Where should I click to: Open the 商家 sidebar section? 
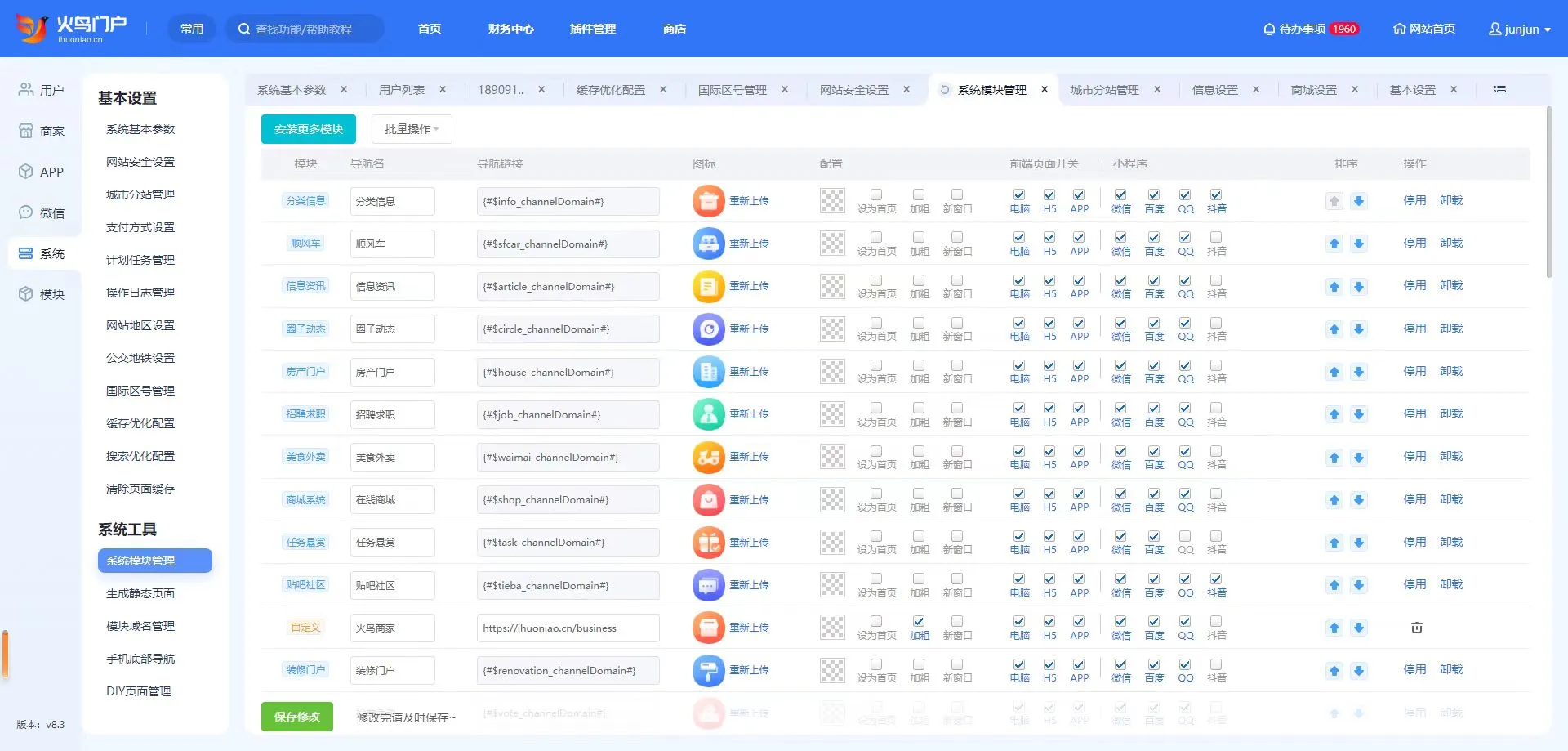42,131
